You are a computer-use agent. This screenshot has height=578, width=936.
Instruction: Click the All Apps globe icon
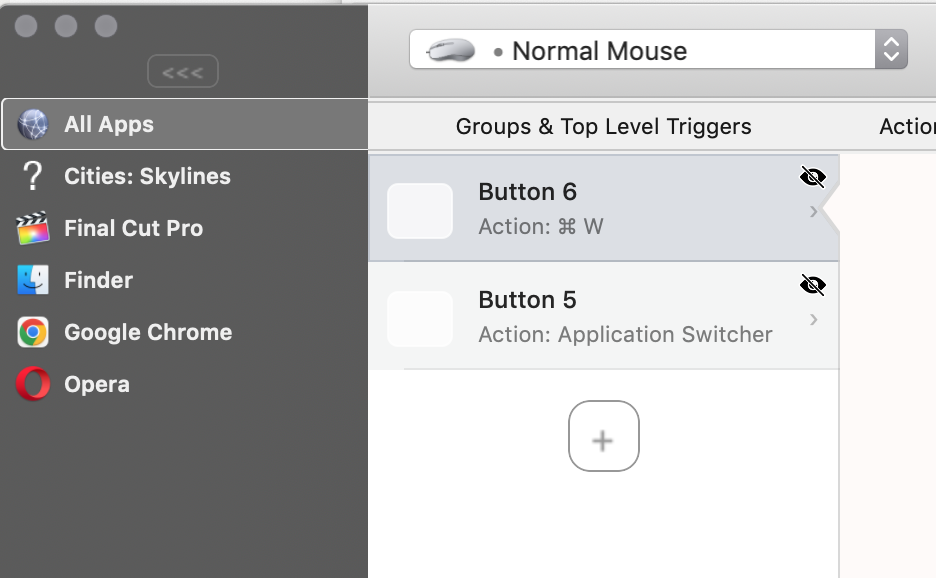click(33, 125)
